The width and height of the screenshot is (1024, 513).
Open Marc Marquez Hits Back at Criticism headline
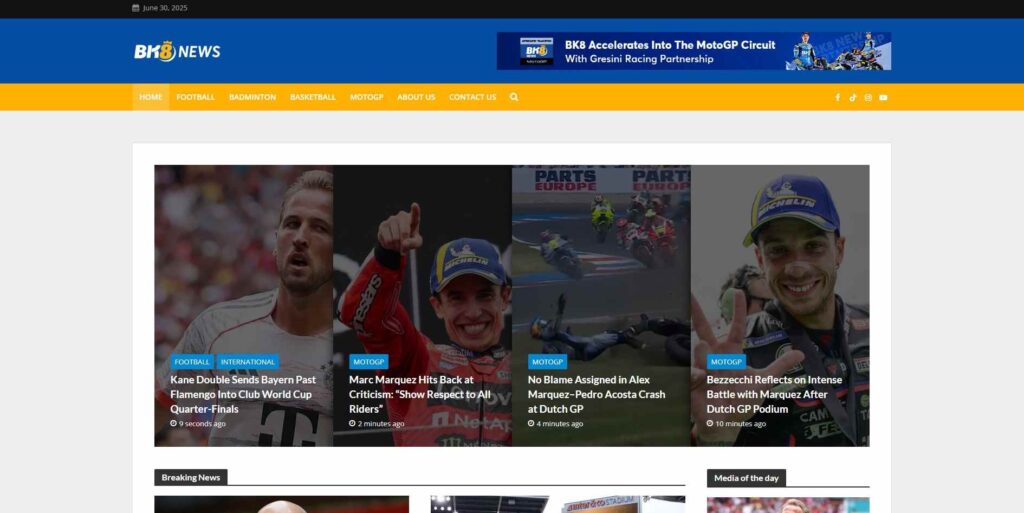(x=419, y=394)
